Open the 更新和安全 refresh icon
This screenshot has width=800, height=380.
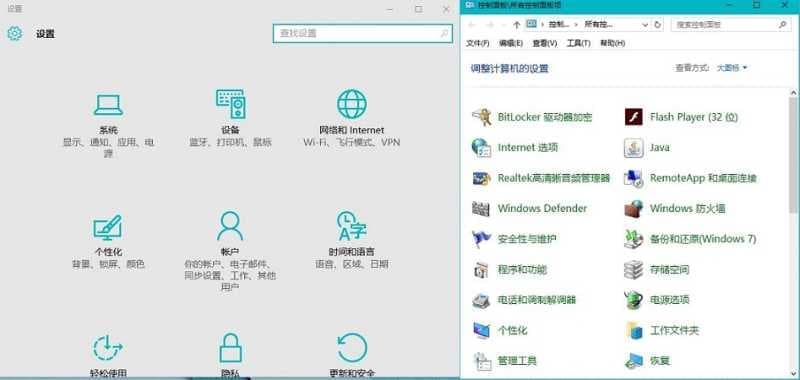tap(352, 348)
